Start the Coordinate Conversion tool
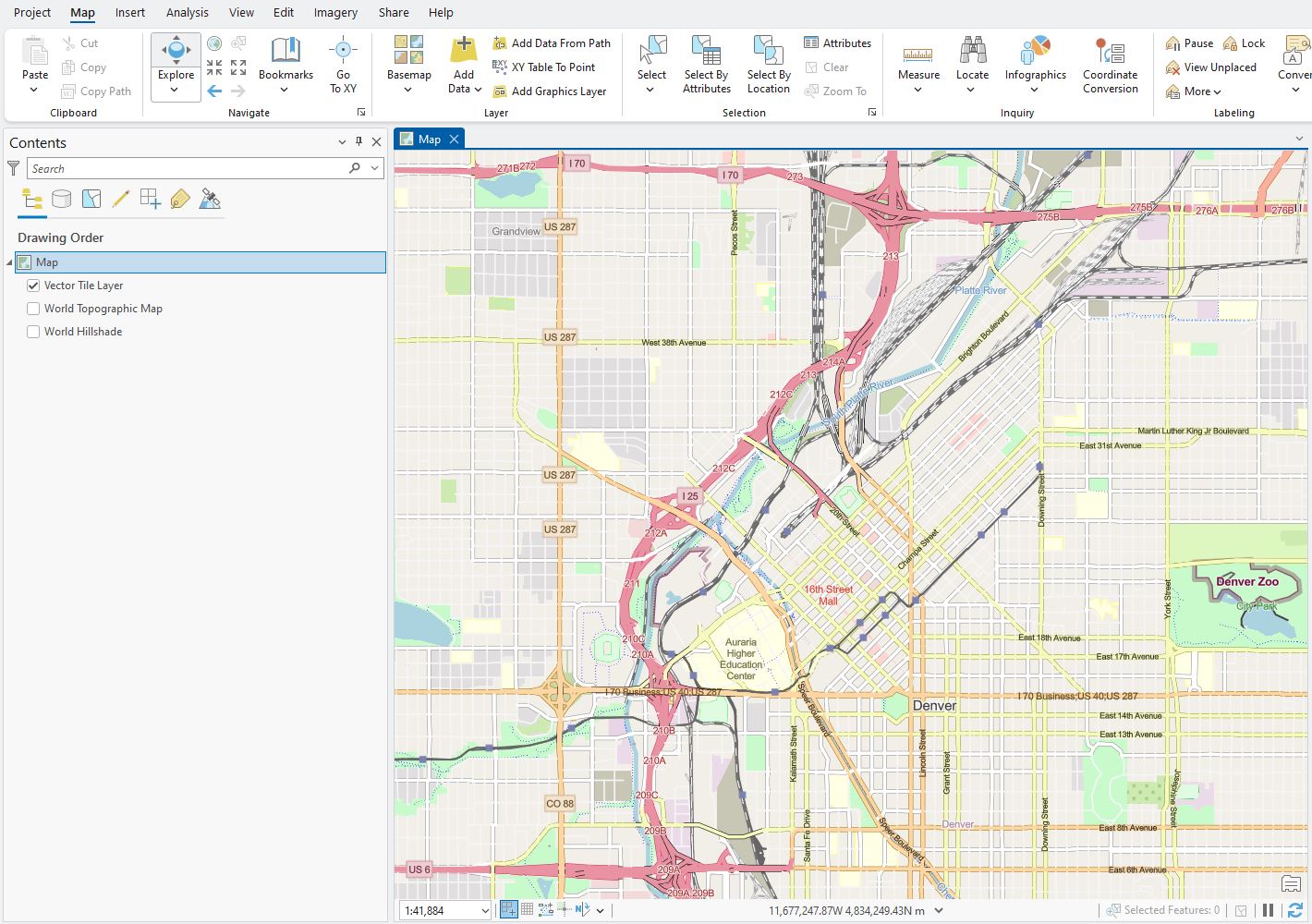 pyautogui.click(x=1110, y=65)
